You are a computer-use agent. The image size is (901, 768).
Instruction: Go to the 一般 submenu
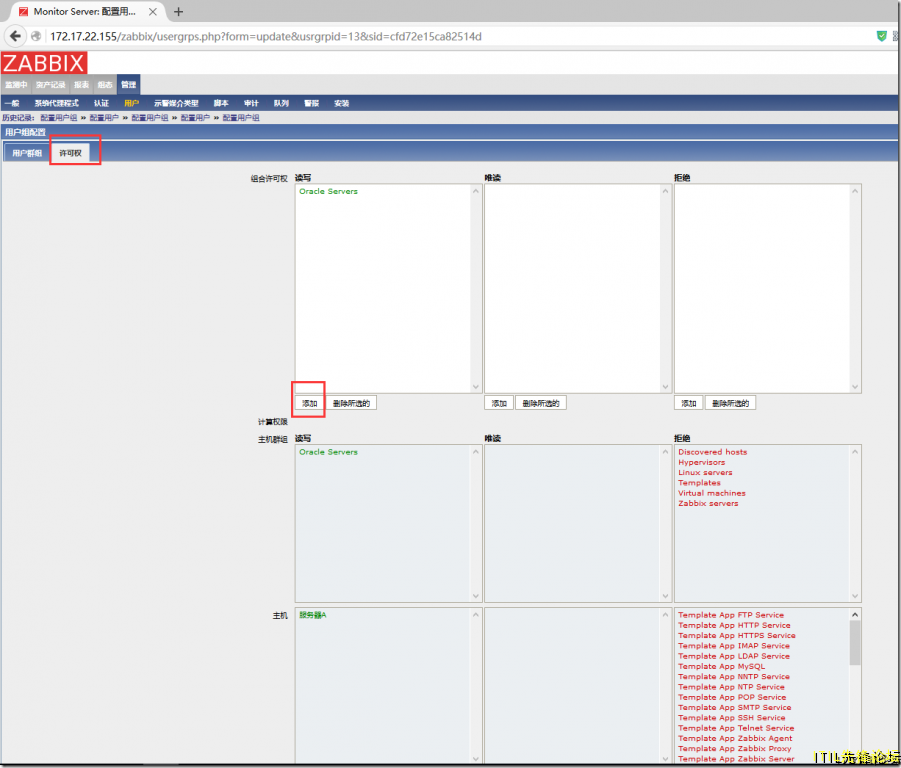click(11, 103)
